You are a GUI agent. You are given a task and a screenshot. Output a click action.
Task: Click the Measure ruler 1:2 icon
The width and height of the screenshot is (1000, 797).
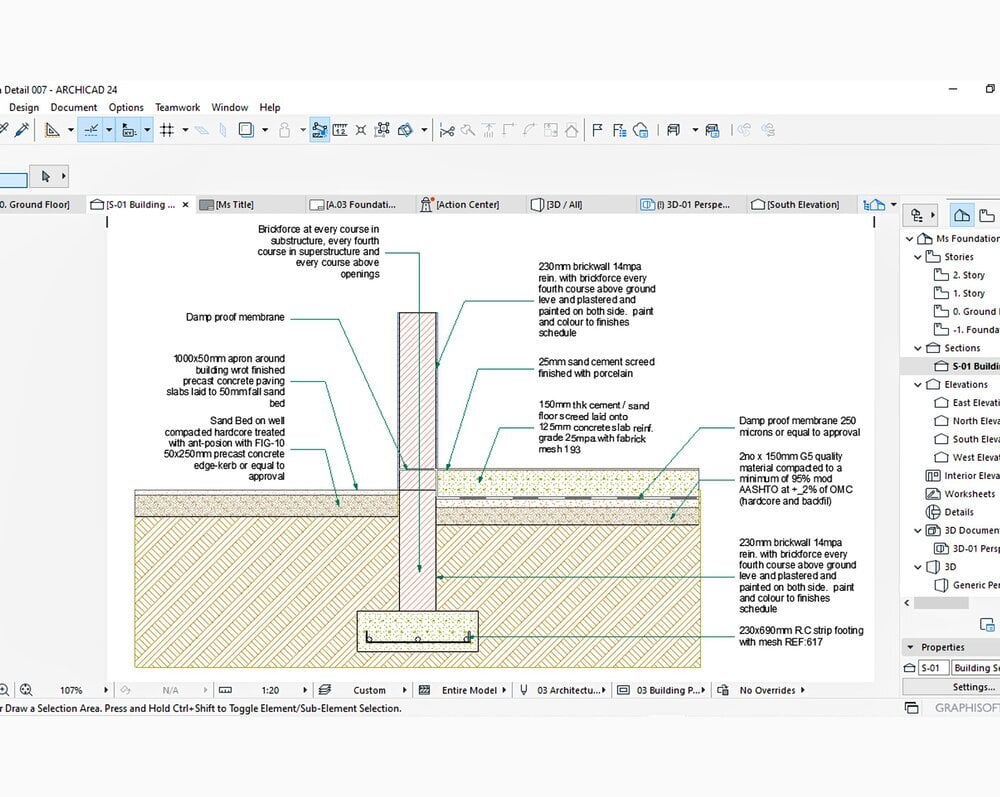coord(340,130)
